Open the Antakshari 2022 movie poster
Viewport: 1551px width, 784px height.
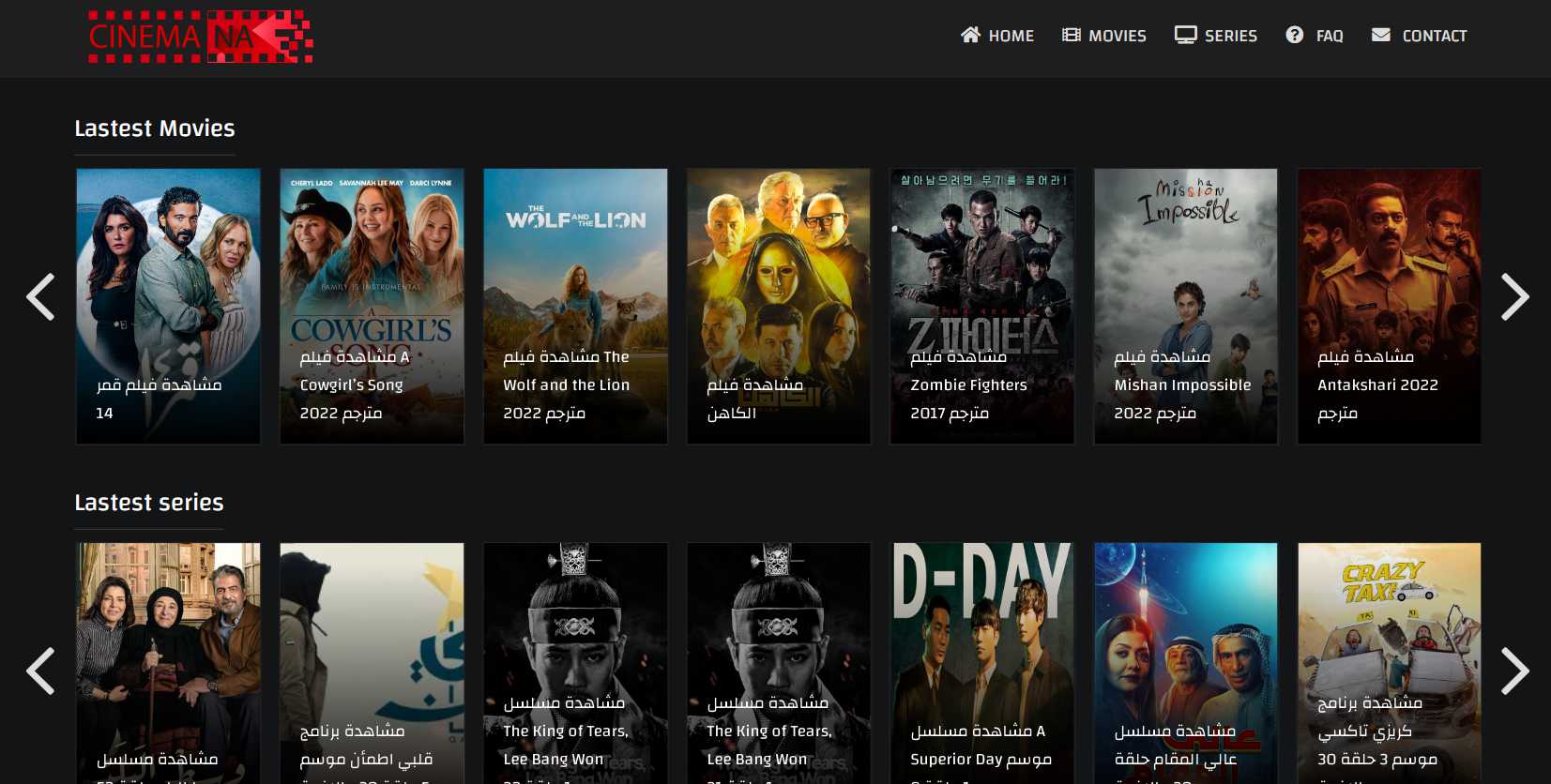coord(1390,306)
